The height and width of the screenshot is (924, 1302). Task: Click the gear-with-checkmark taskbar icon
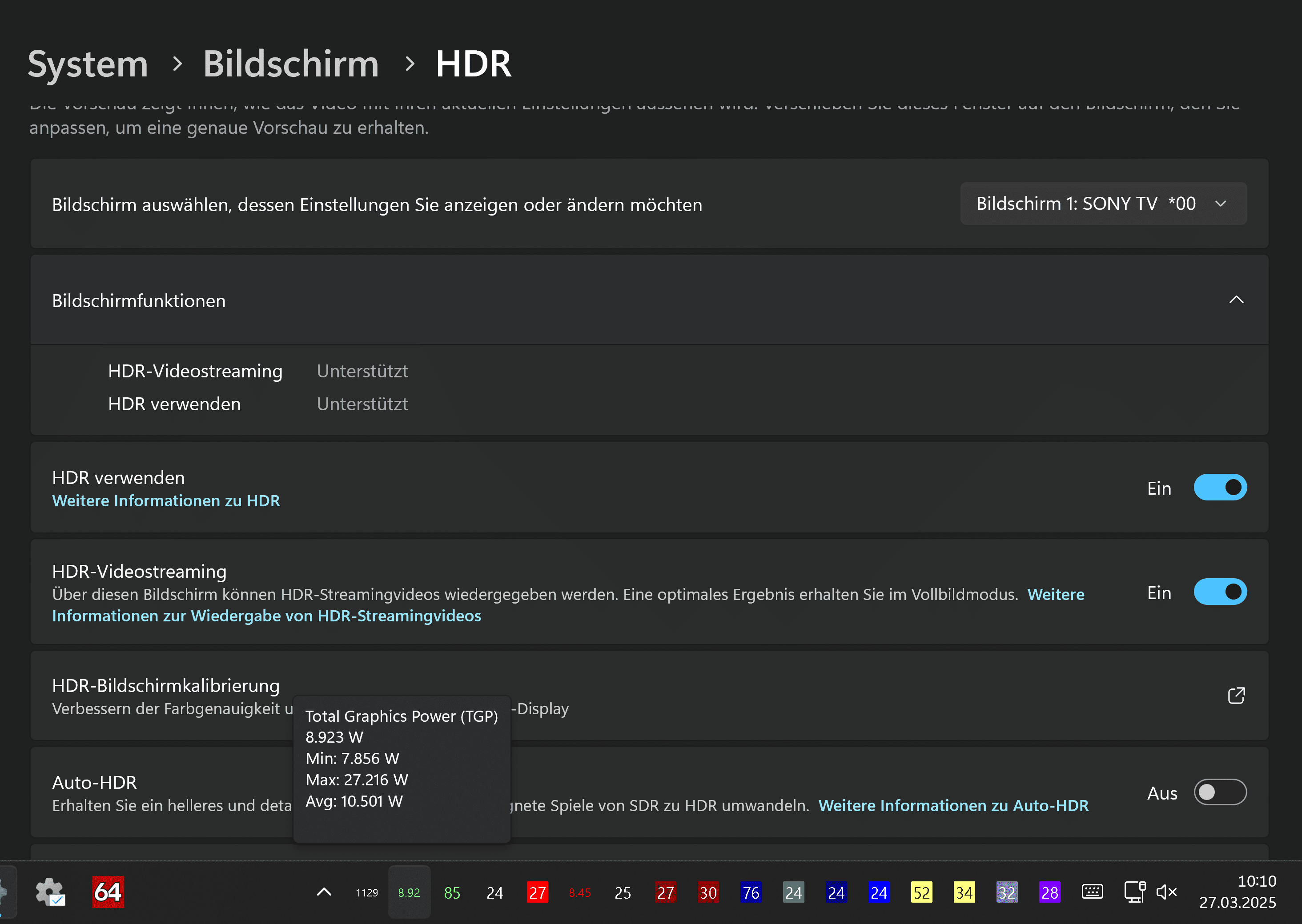coord(50,892)
